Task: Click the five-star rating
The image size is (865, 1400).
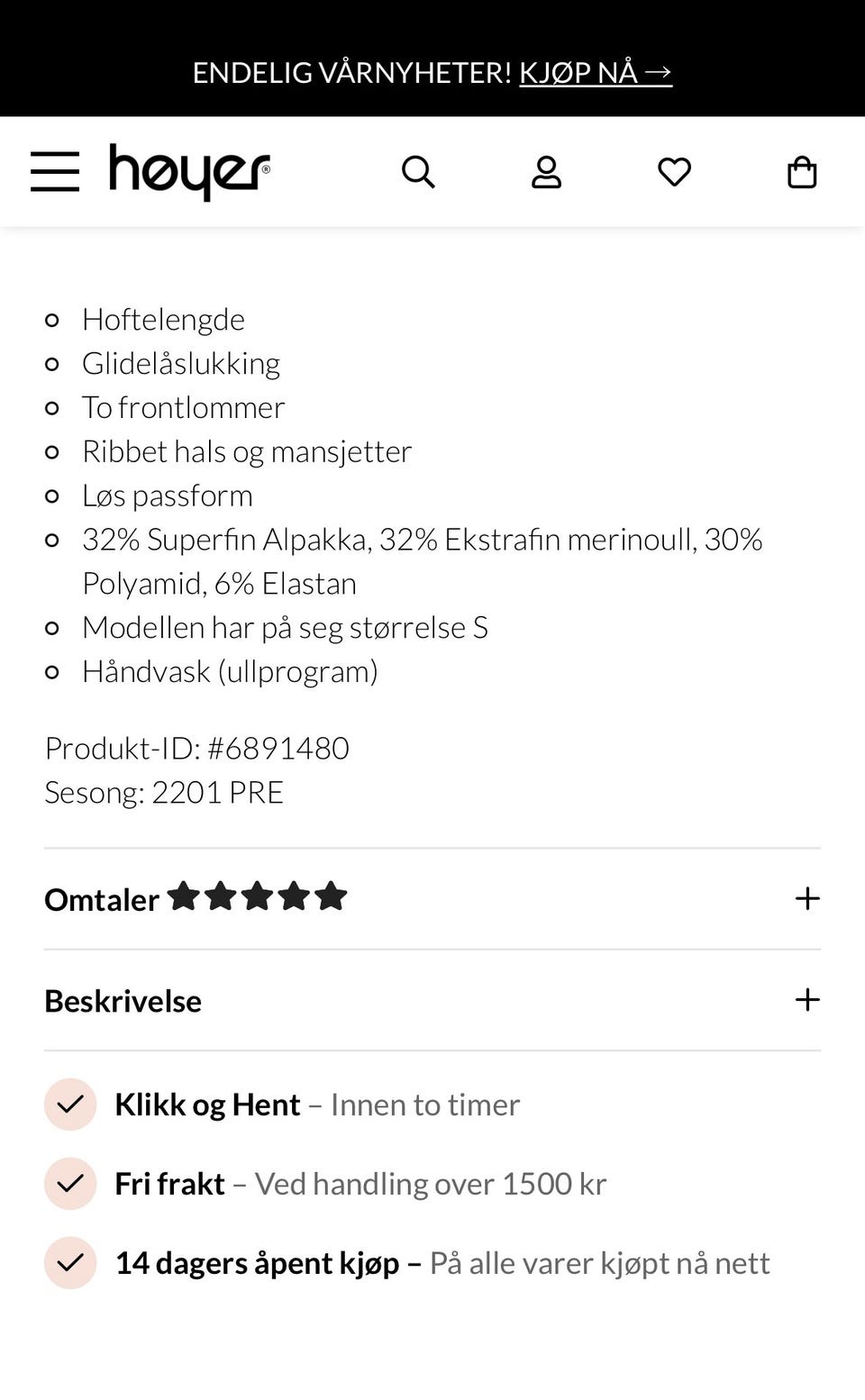Action: (x=259, y=896)
